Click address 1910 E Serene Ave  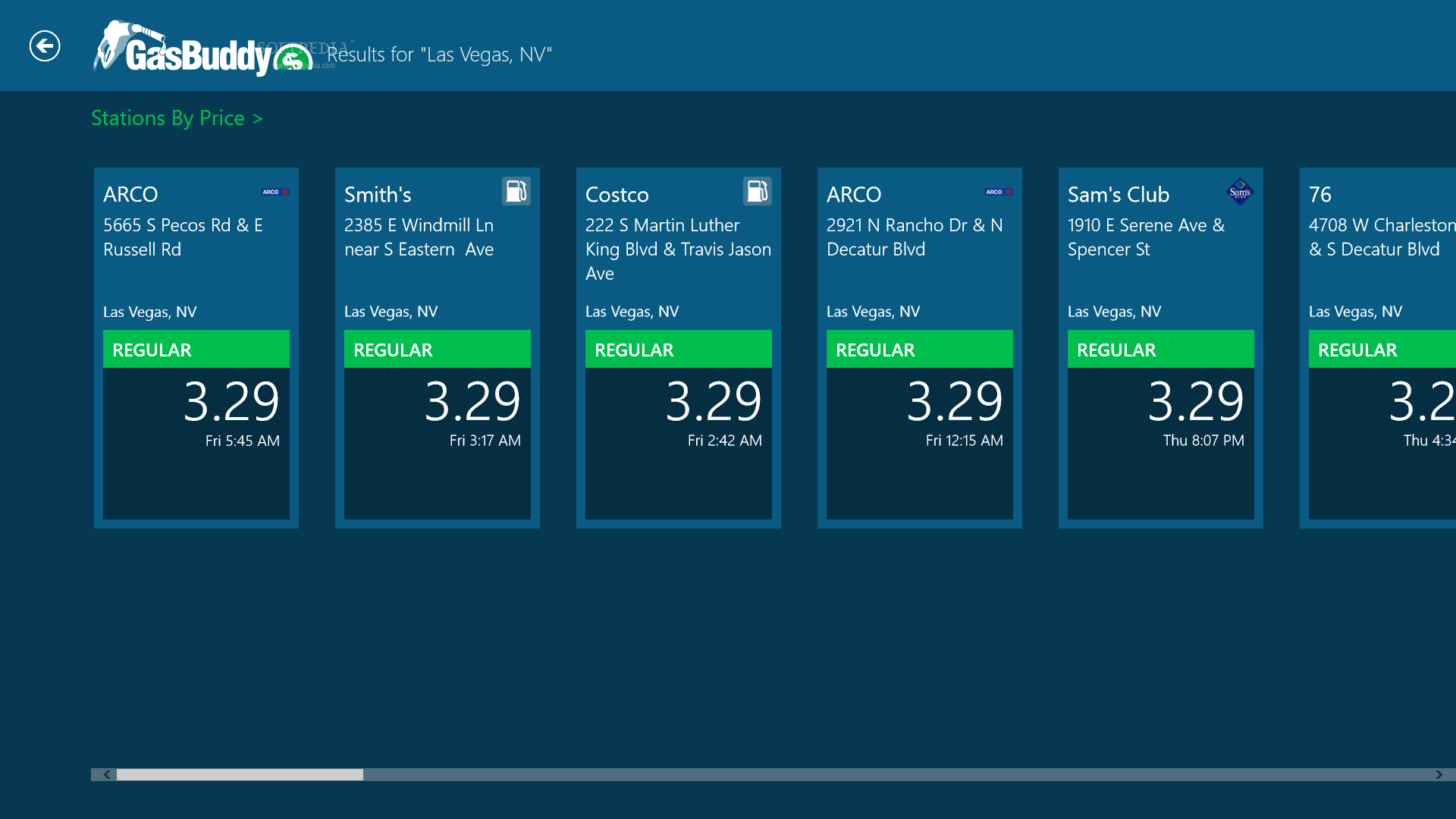click(x=1146, y=237)
